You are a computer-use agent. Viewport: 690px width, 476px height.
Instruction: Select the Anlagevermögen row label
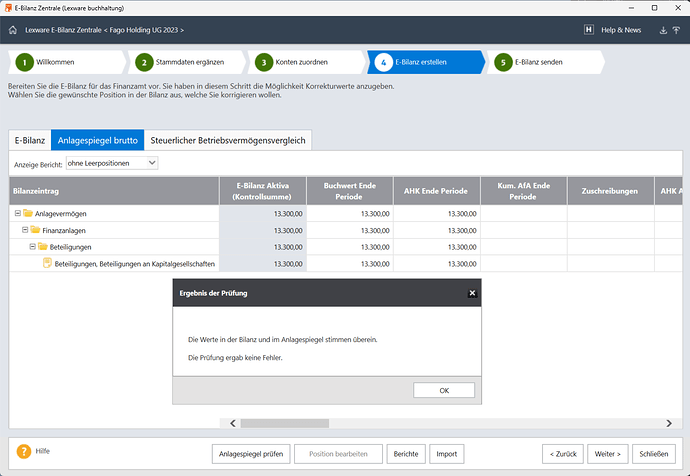(61, 214)
